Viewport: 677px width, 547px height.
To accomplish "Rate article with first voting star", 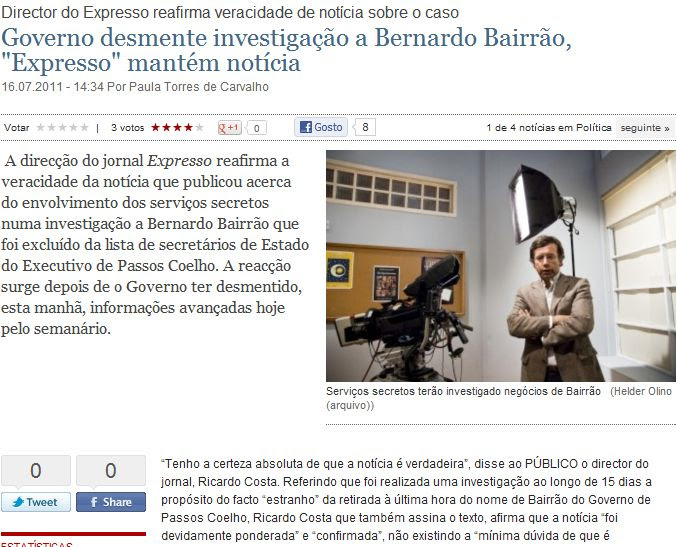I will point(41,128).
